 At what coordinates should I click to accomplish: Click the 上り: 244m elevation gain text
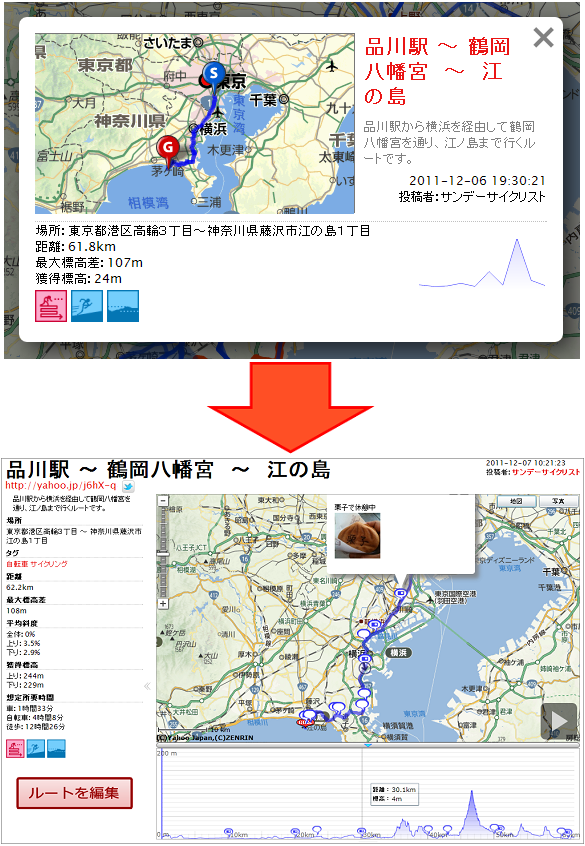[x=25, y=676]
